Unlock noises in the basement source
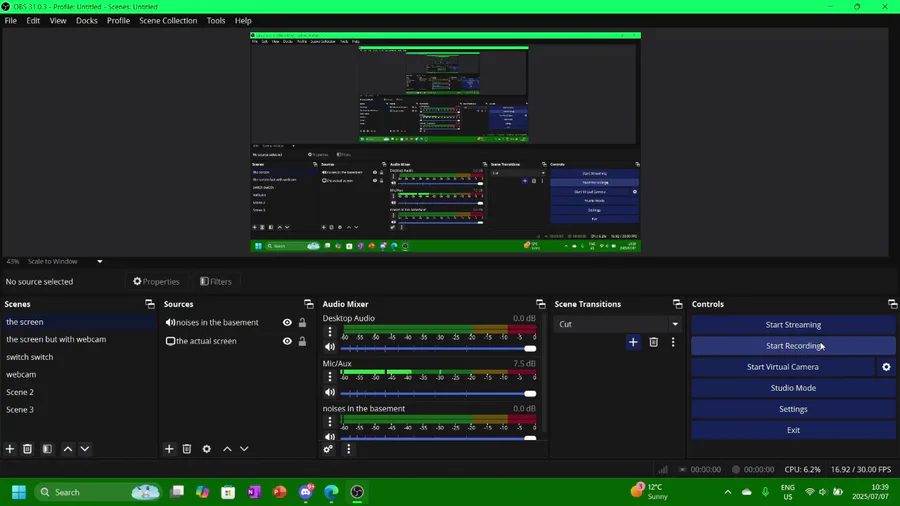This screenshot has height=506, width=900. tap(302, 322)
